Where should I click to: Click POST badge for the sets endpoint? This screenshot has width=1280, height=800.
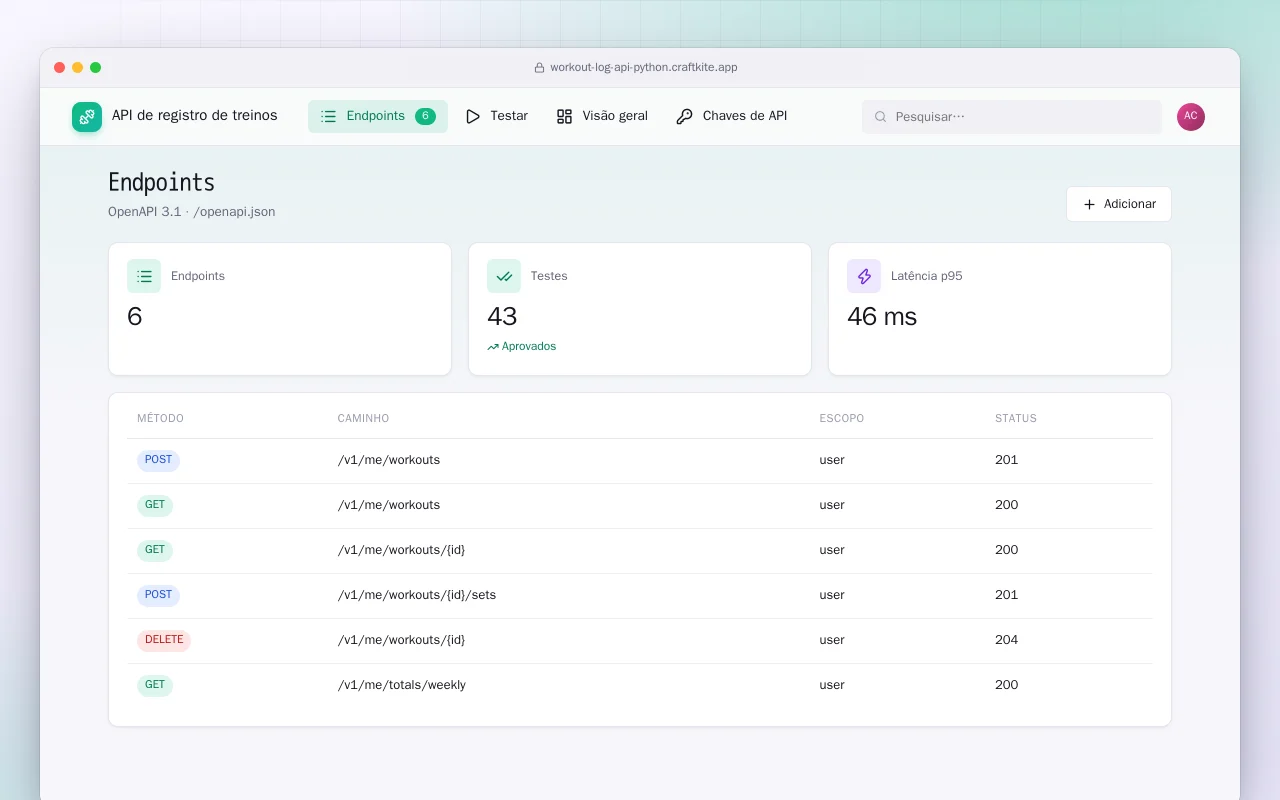click(158, 595)
